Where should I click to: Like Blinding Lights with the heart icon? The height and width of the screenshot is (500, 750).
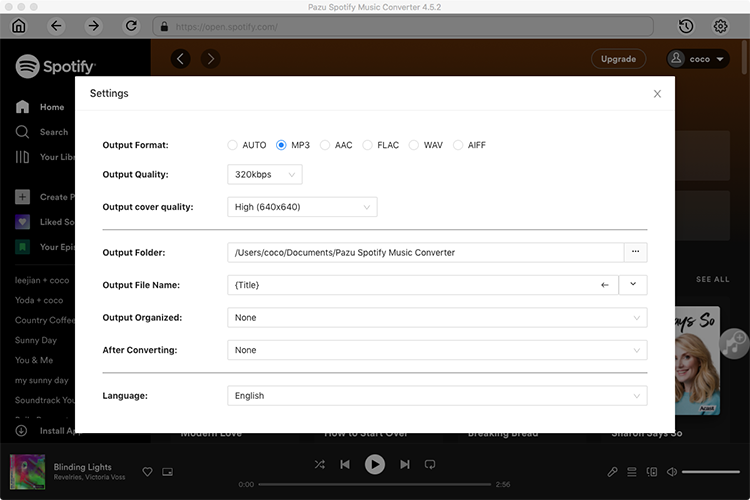(x=147, y=471)
